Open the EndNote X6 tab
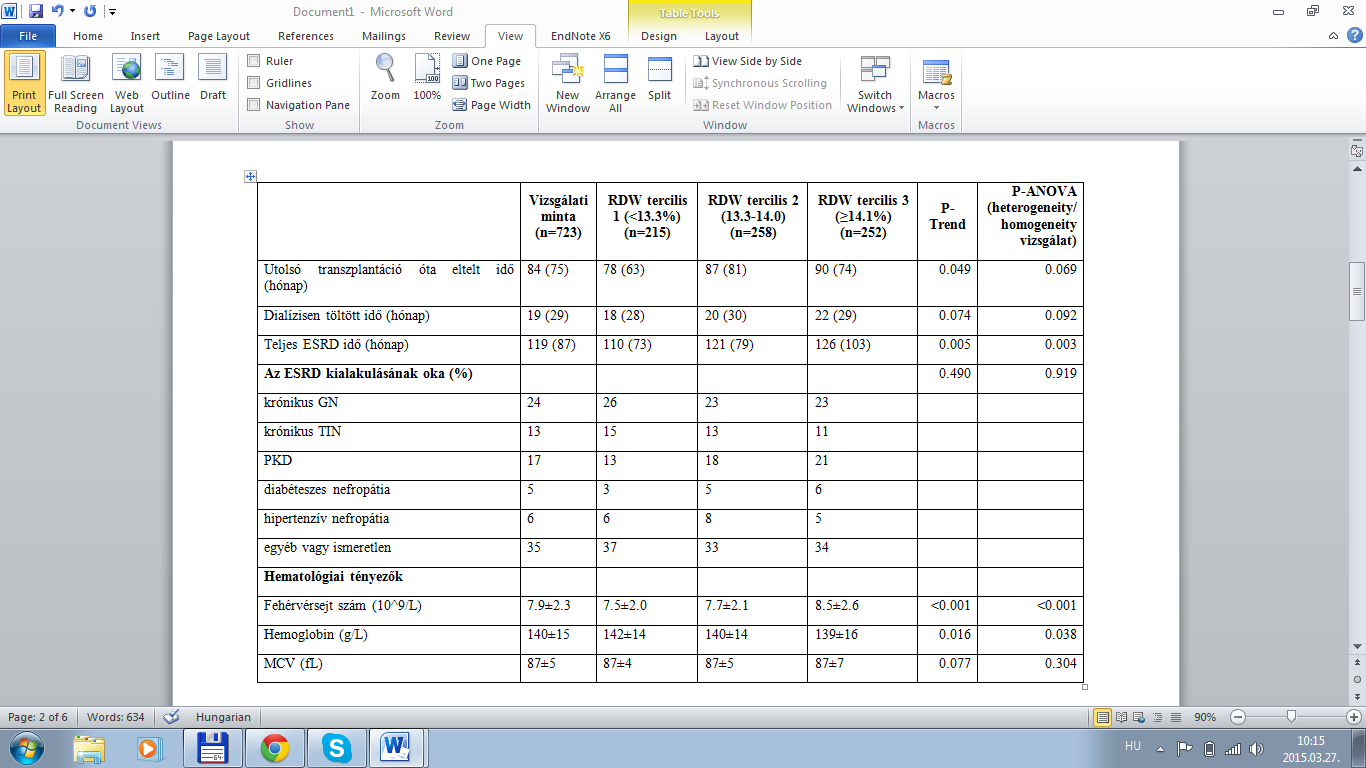1366x768 pixels. tap(581, 36)
